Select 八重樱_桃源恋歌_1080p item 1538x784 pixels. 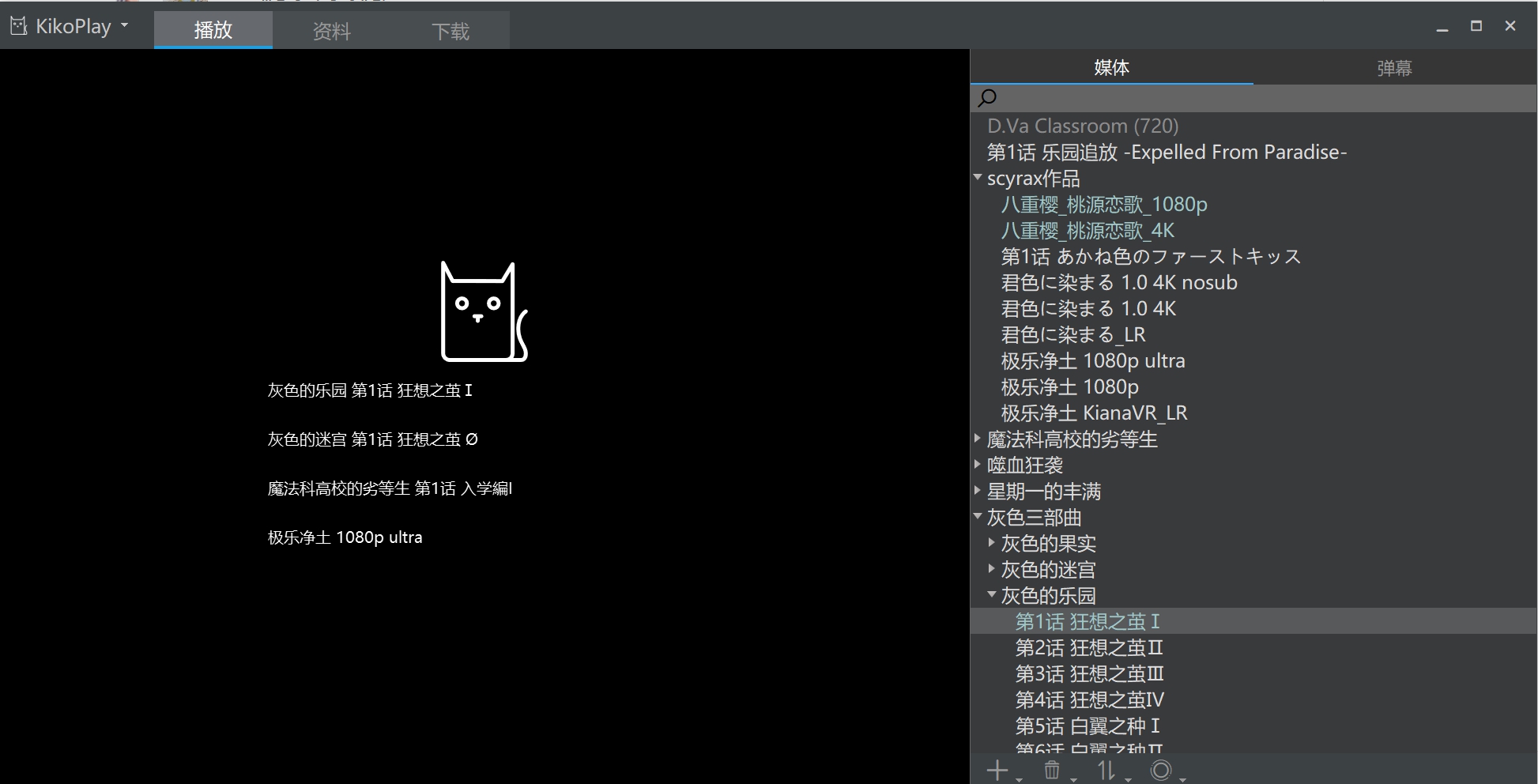pyautogui.click(x=1104, y=204)
